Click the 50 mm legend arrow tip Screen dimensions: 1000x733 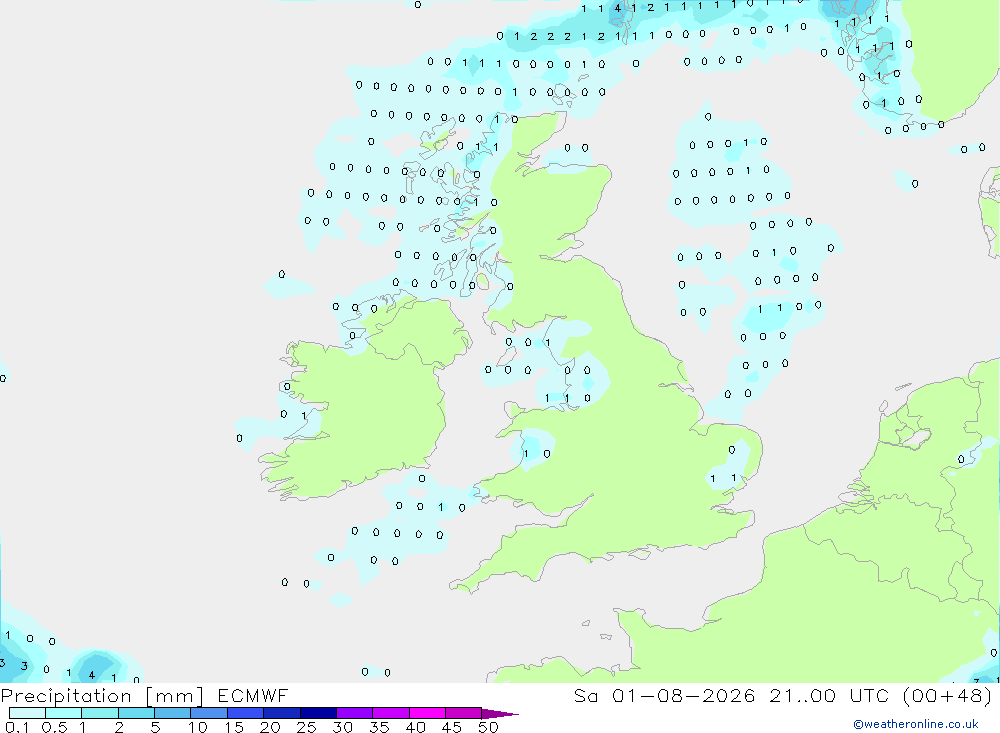tap(501, 714)
